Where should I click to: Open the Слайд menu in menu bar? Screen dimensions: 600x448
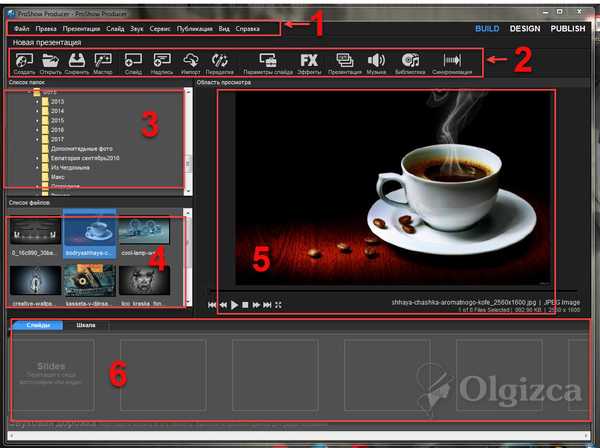[x=115, y=29]
